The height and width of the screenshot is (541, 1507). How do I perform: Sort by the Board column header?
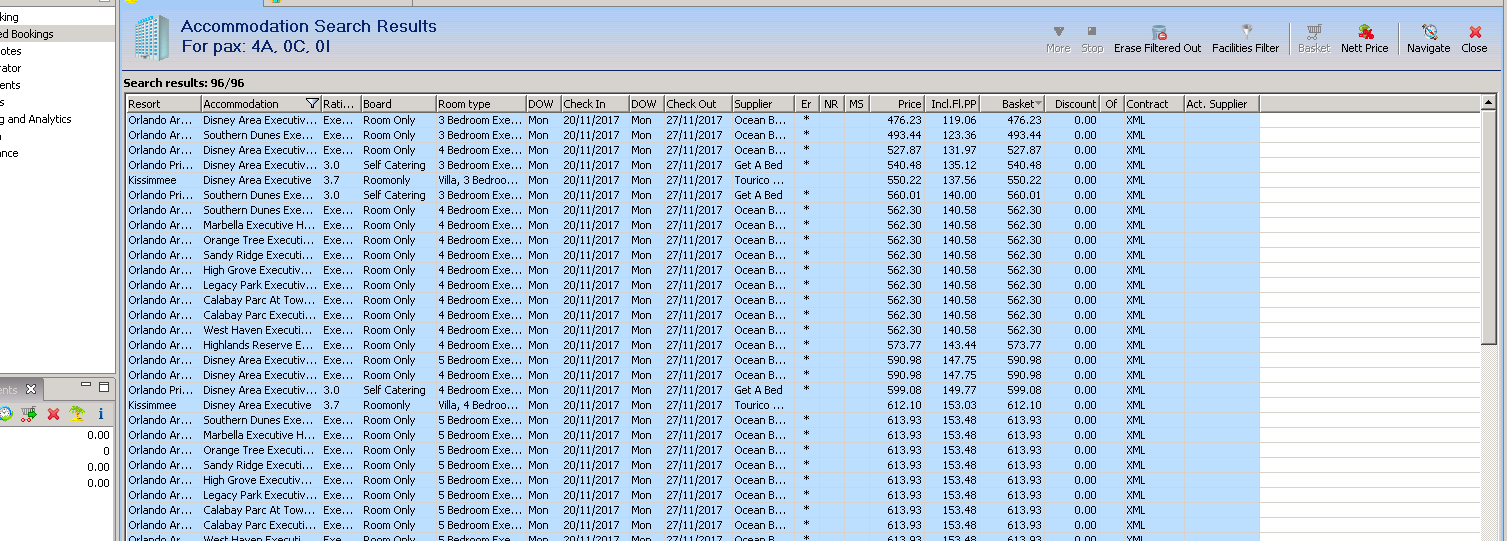[397, 104]
